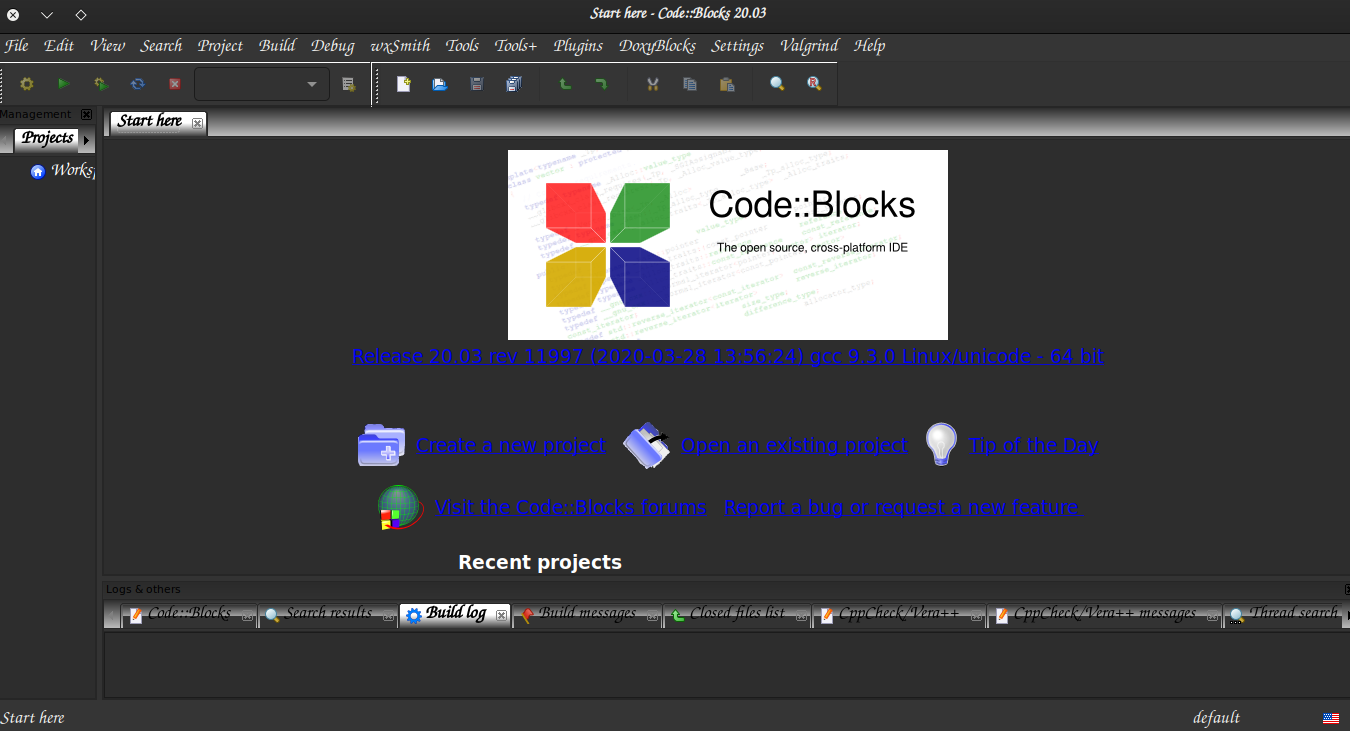Click the Find magnifier icon
1350x731 pixels.
[777, 85]
